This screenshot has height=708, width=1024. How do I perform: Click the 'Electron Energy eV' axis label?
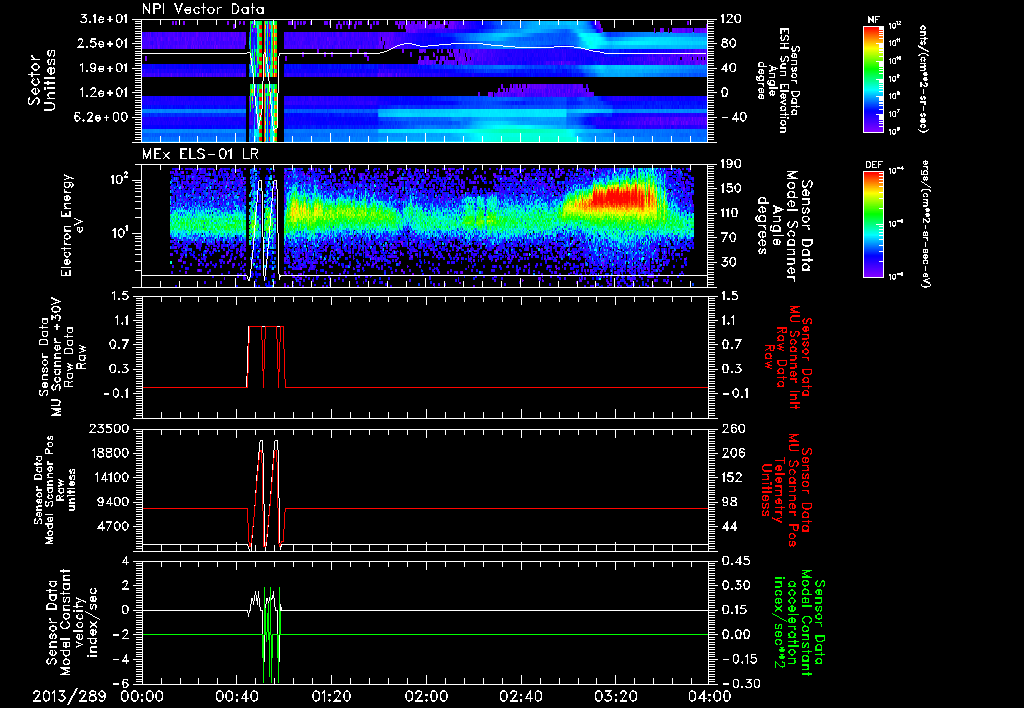(74, 225)
